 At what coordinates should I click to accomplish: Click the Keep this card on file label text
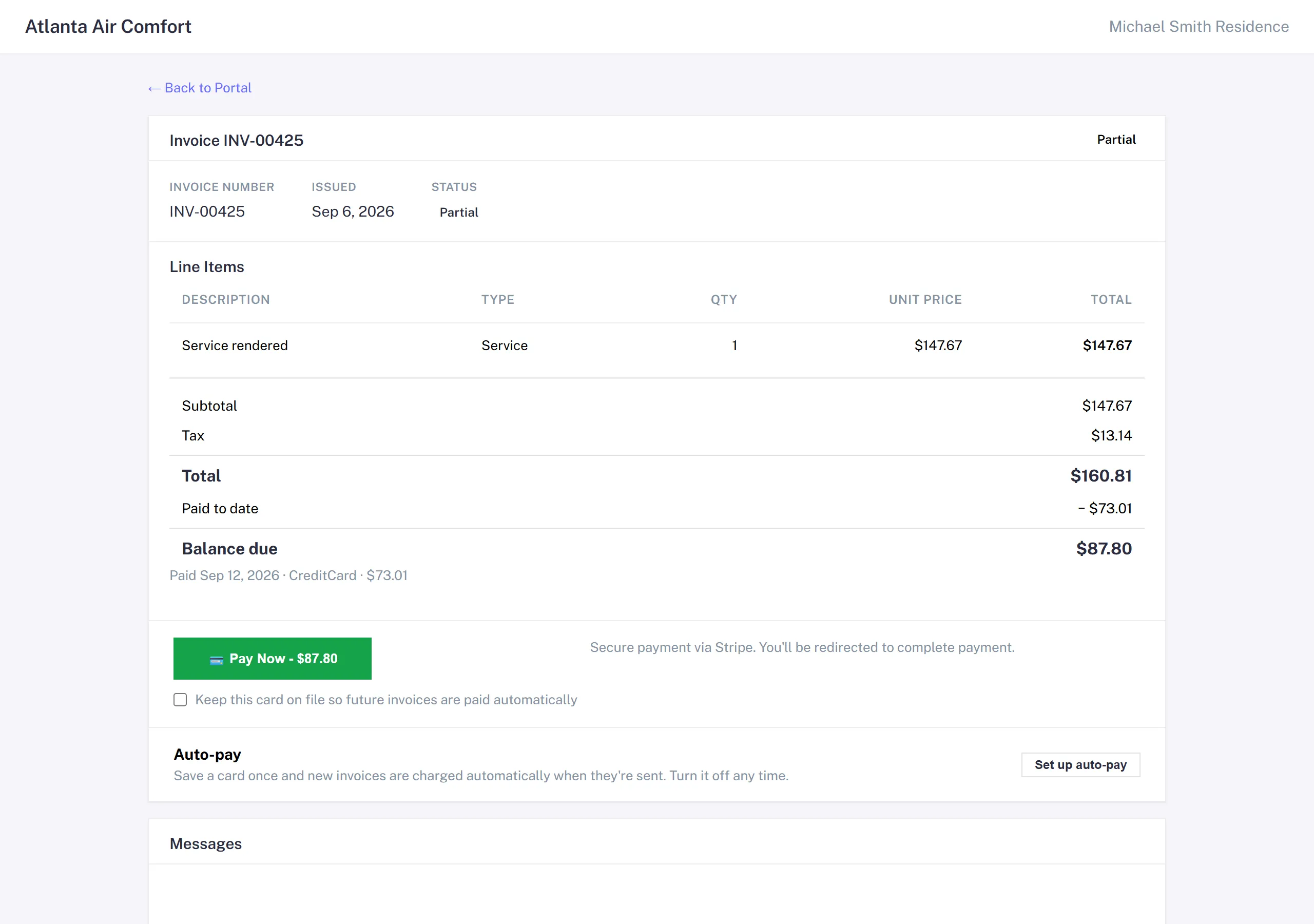385,700
